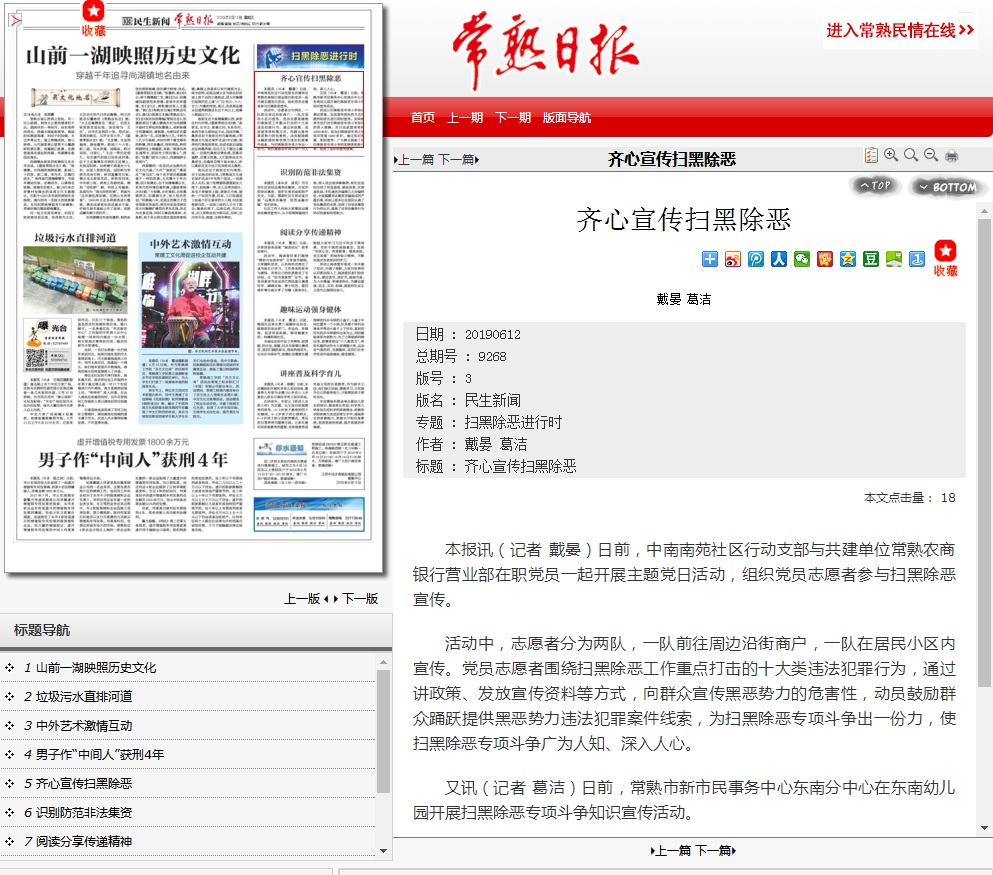Click the headline list scrollbar thumb
Image resolution: width=993 pixels, height=875 pixels.
pyautogui.click(x=383, y=731)
